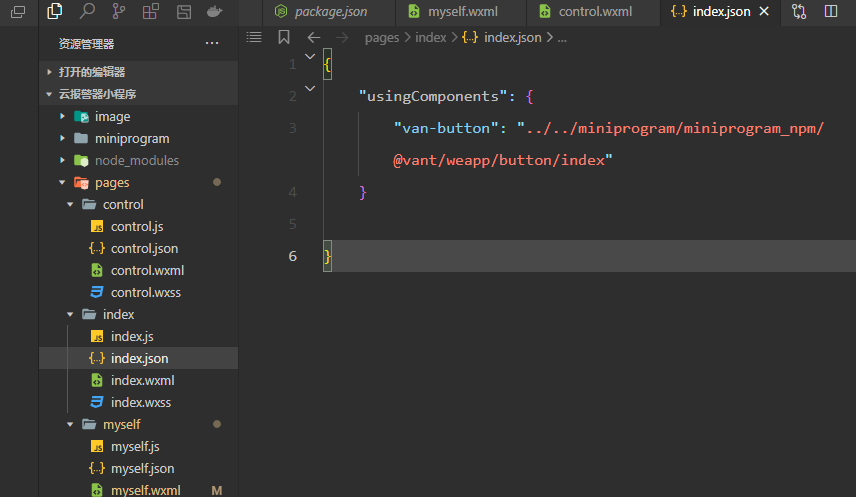The height and width of the screenshot is (497, 856).
Task: Click the bookmark icon in breadcrumb bar
Action: (284, 37)
